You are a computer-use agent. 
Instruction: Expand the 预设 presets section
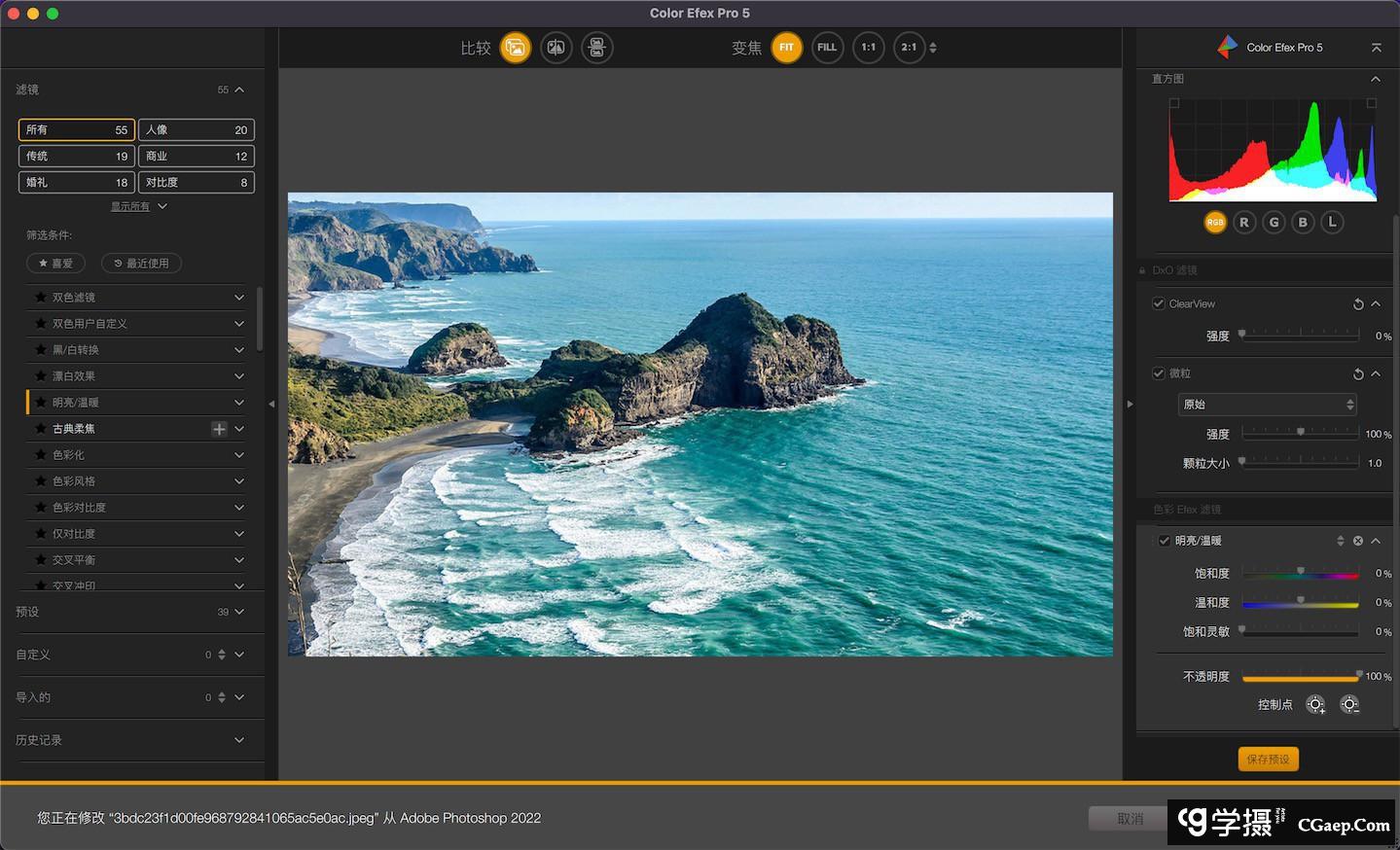pyautogui.click(x=239, y=612)
